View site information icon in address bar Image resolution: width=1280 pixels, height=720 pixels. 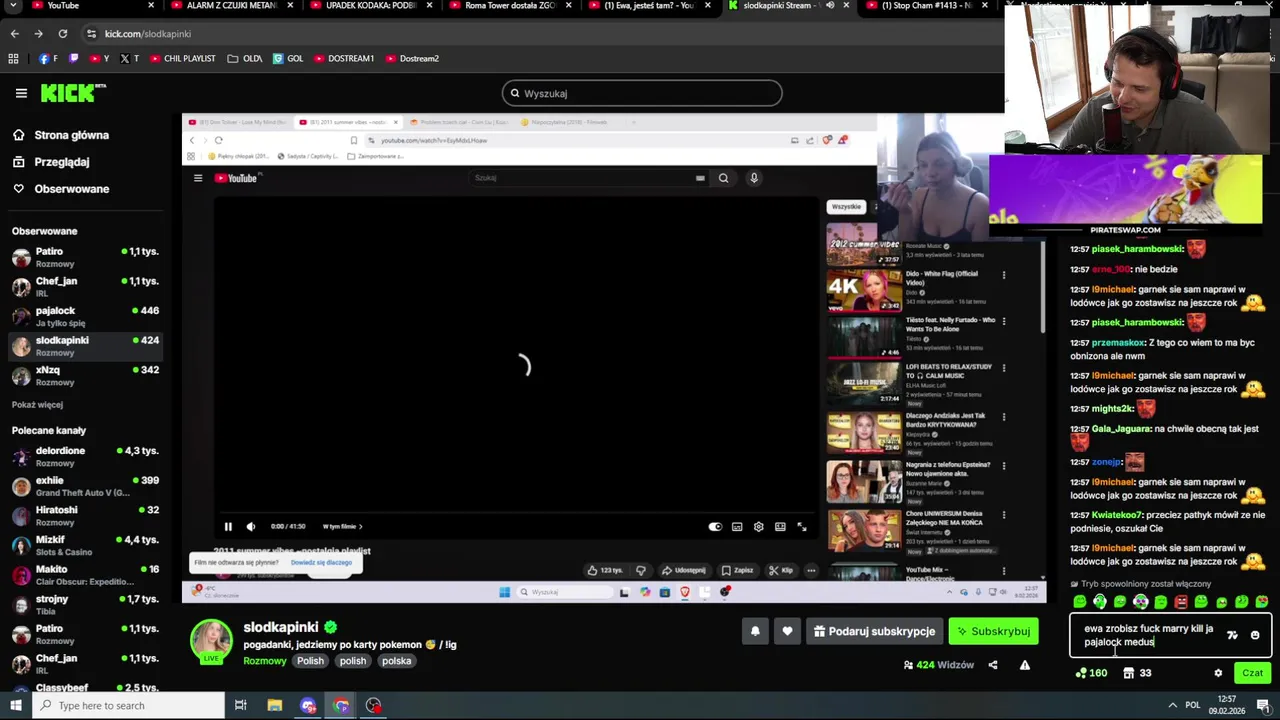[91, 34]
